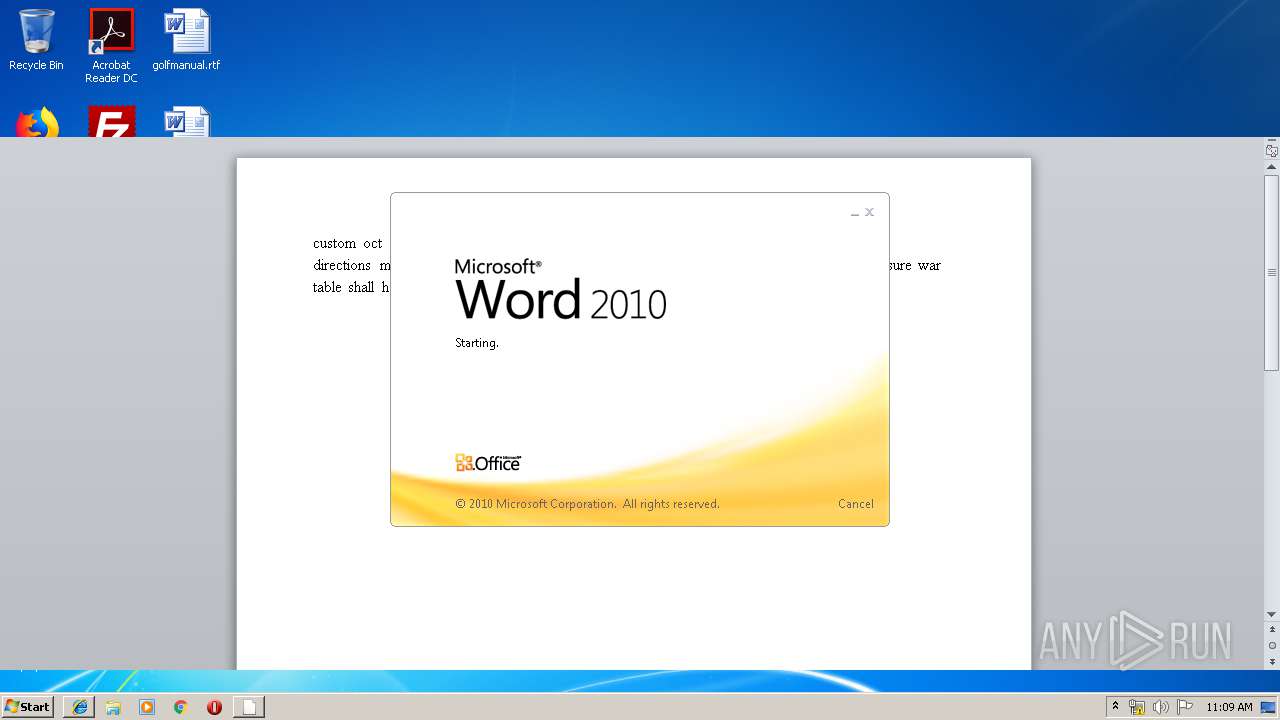The width and height of the screenshot is (1280, 720).
Task: Open the network status tray icon
Action: pos(1137,707)
